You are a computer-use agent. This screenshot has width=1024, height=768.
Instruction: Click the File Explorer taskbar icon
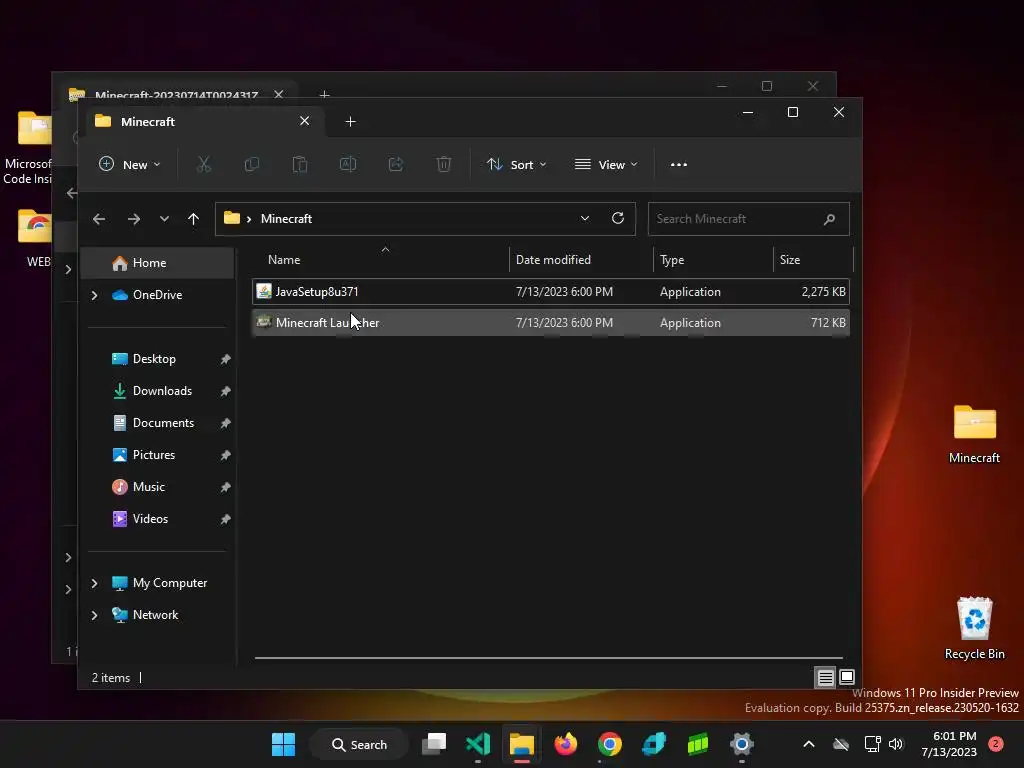tap(522, 744)
